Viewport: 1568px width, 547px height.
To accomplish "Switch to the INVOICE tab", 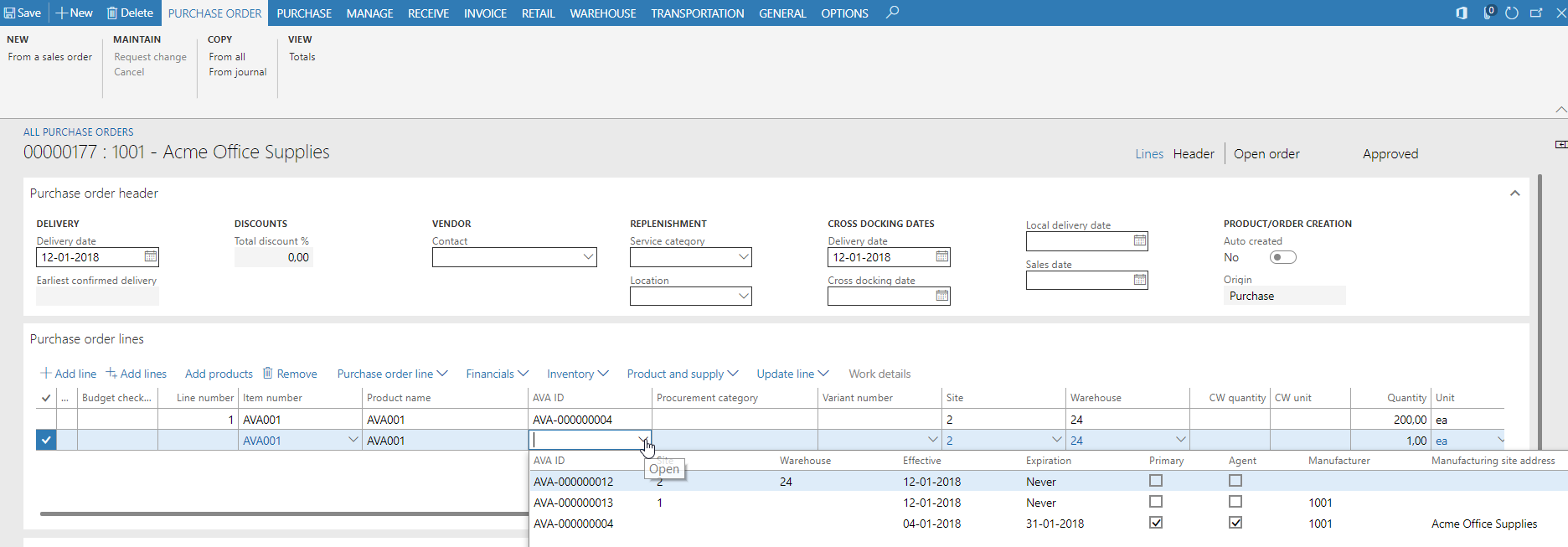I will click(485, 13).
